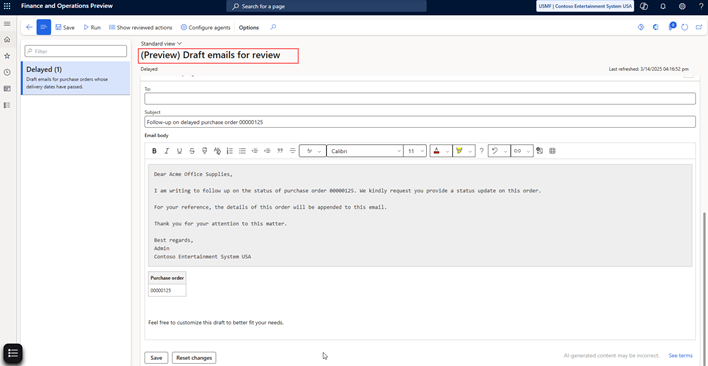
Task: Open the notifications bell
Action: pyautogui.click(x=663, y=6)
